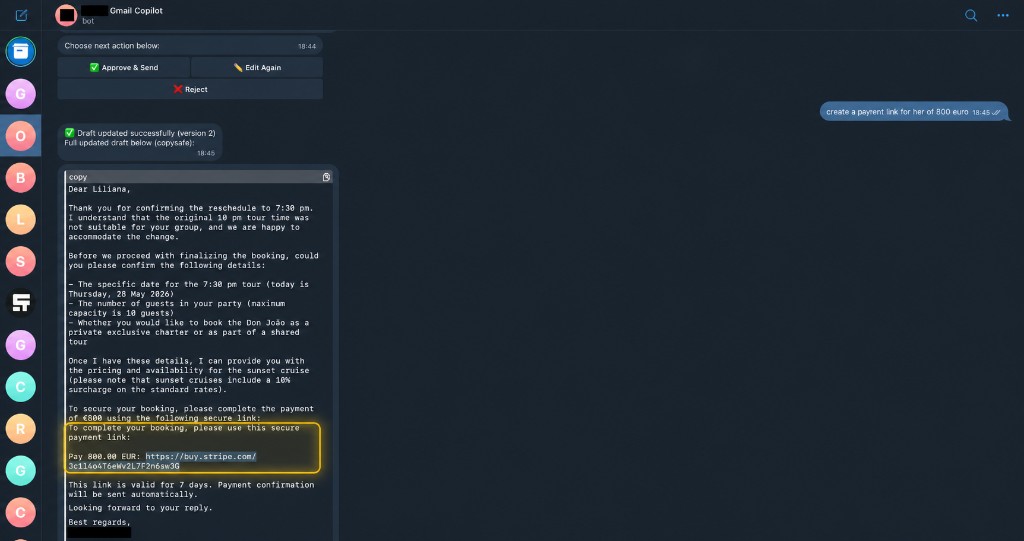This screenshot has height=541, width=1024.
Task: Click the "Dear Liliana," line
Action: click(x=99, y=189)
